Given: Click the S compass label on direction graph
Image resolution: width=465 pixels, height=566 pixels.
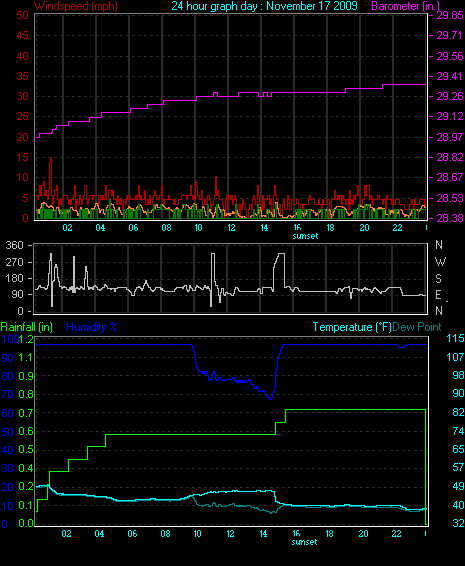Looking at the screenshot, I should [438, 279].
